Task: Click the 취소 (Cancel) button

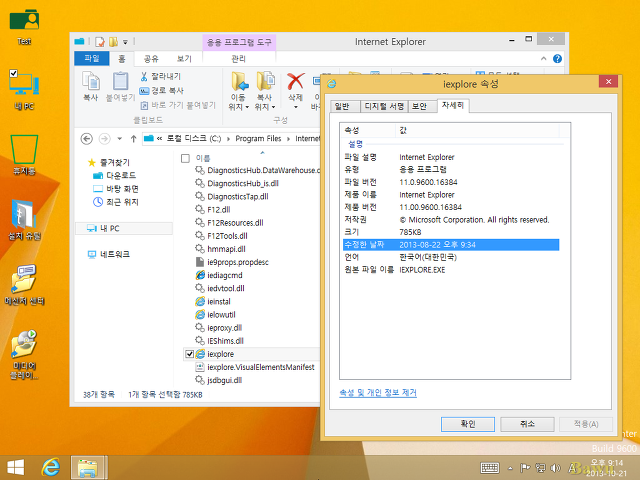Action: [527, 424]
